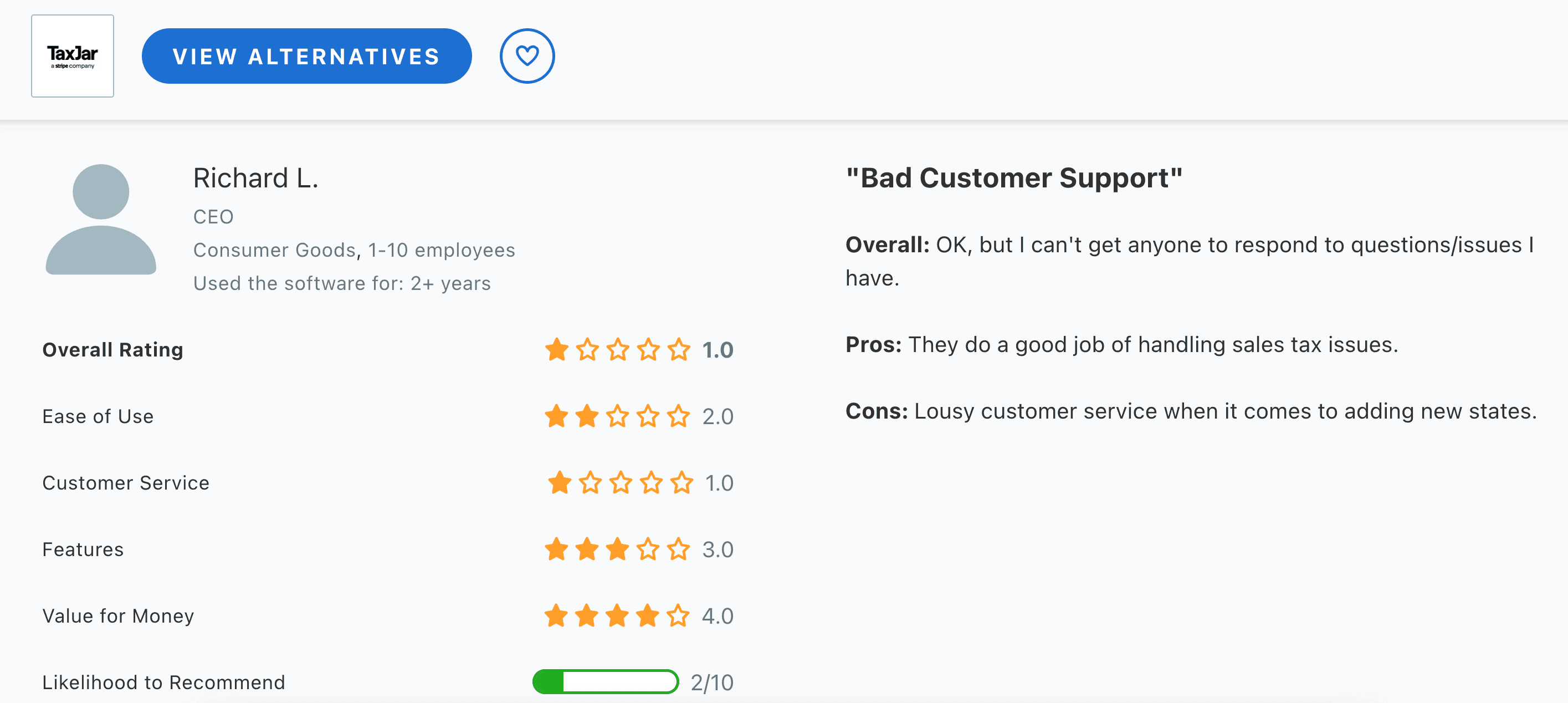The height and width of the screenshot is (703, 1568).
Task: Click the single filled Customer Service star
Action: pyautogui.click(x=556, y=483)
